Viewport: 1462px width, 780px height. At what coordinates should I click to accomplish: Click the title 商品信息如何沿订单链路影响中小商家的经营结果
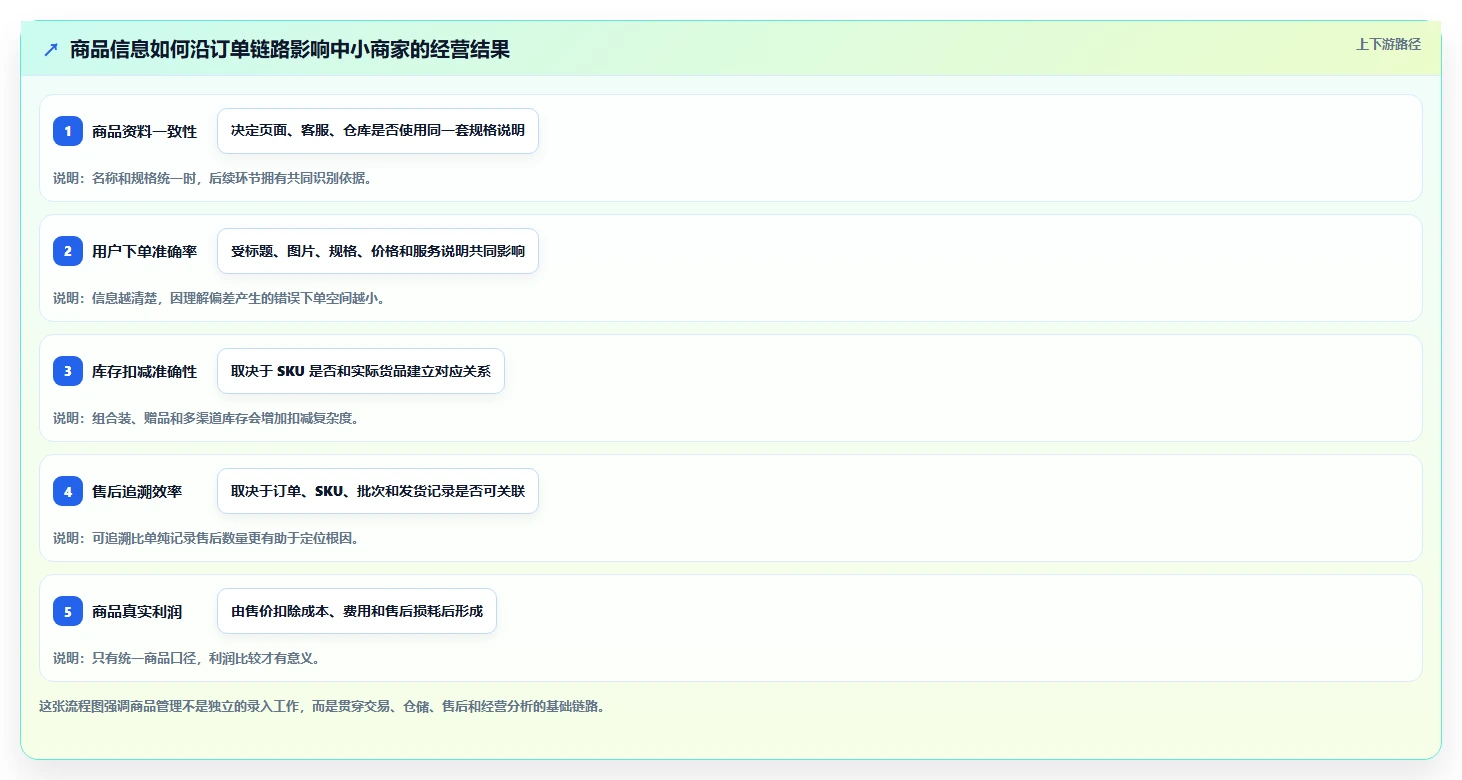[x=290, y=49]
